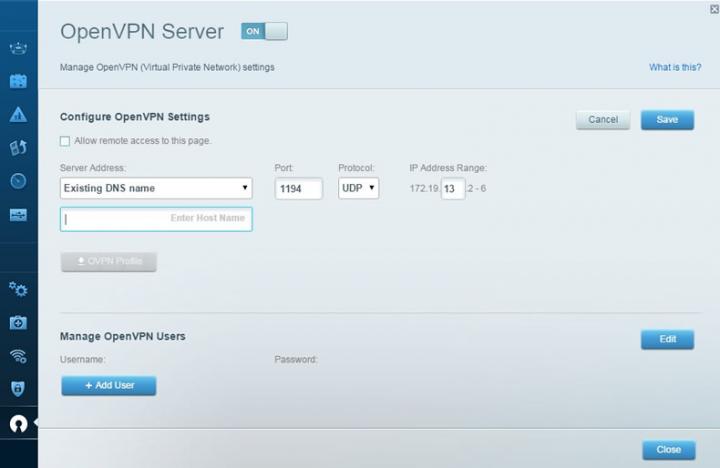
Task: Click the OpenVPN Server title text
Action: pyautogui.click(x=142, y=32)
